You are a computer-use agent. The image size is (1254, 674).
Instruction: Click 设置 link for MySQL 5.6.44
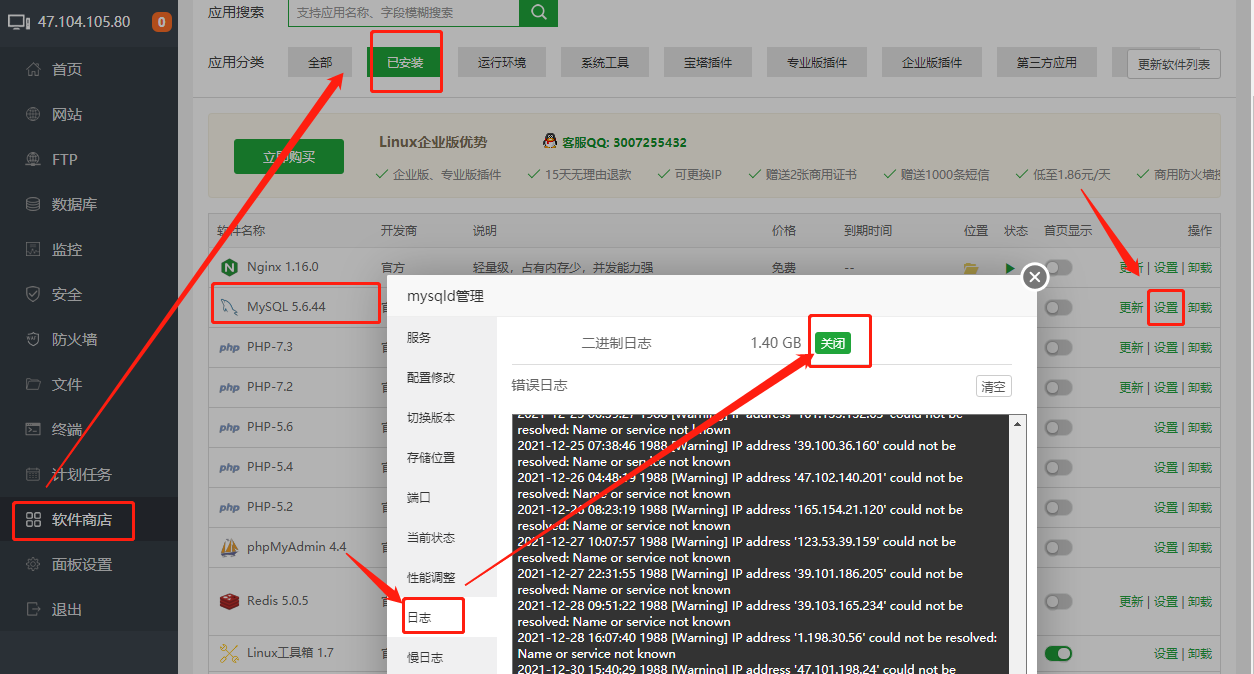click(x=1166, y=308)
